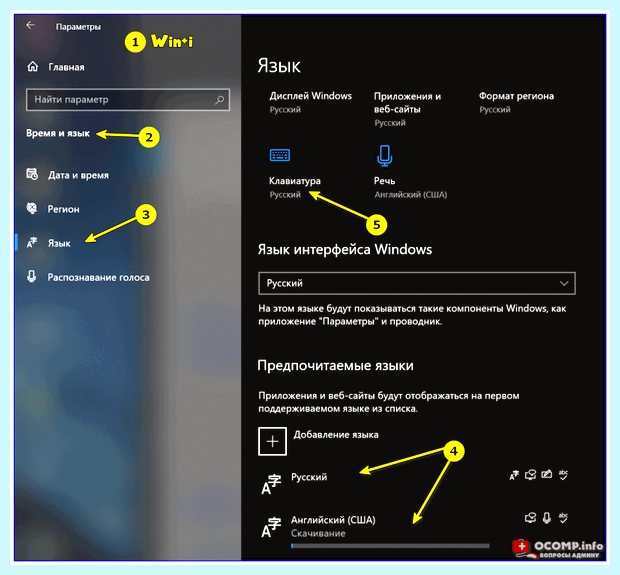Click the plus icon to add language
620x575 pixels.
pyautogui.click(x=272, y=441)
